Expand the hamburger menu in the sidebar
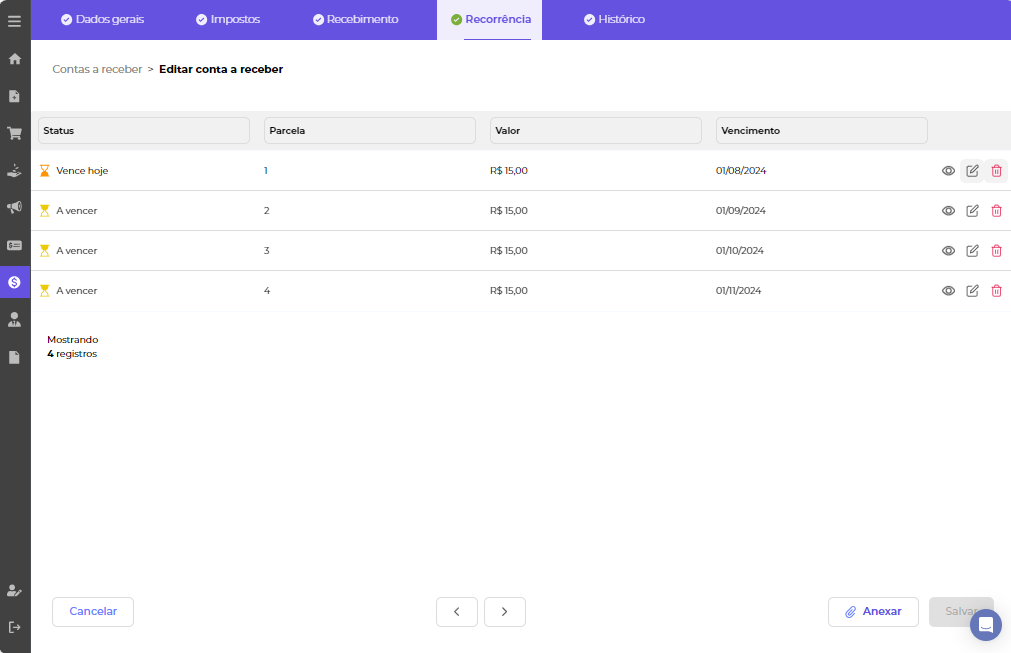This screenshot has height=653, width=1011. [x=15, y=21]
